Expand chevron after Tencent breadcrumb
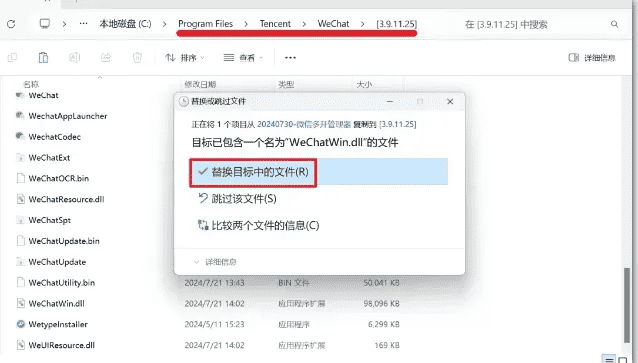 [x=304, y=24]
